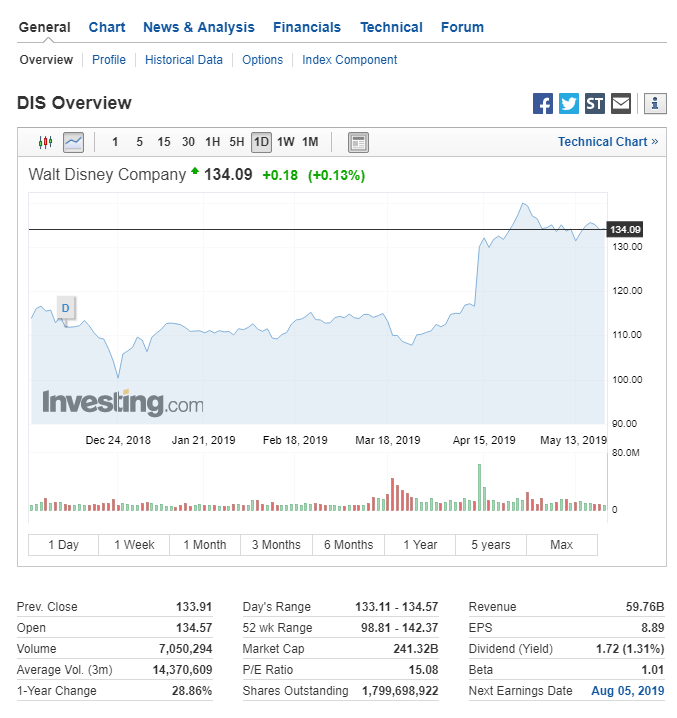Screen dimensions: 677x718
Task: Select the Overview sub-tab
Action: (x=46, y=60)
